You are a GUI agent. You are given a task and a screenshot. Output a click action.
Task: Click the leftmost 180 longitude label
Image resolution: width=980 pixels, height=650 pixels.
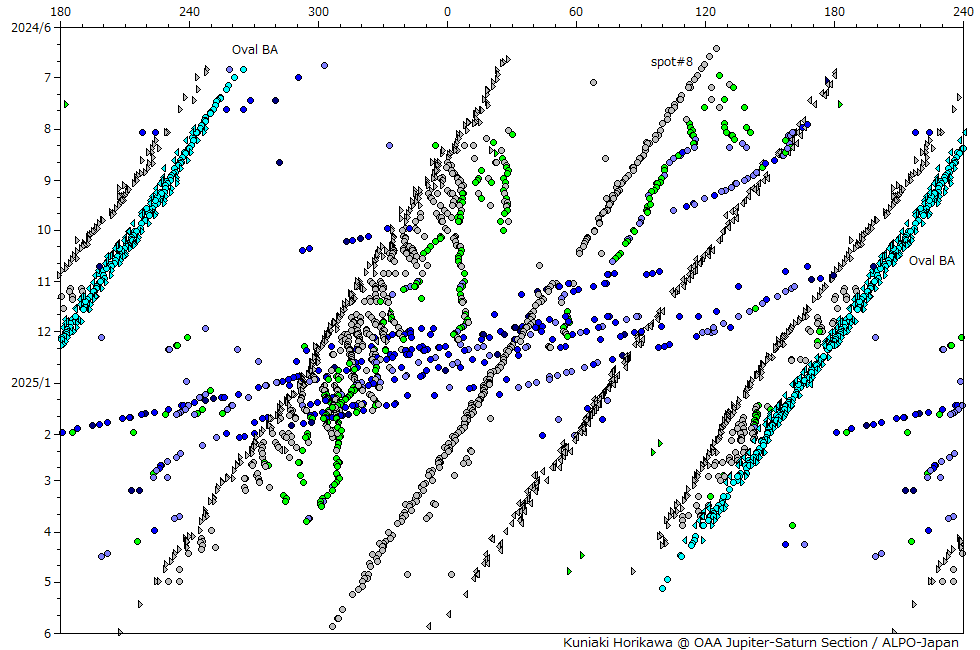click(x=60, y=12)
